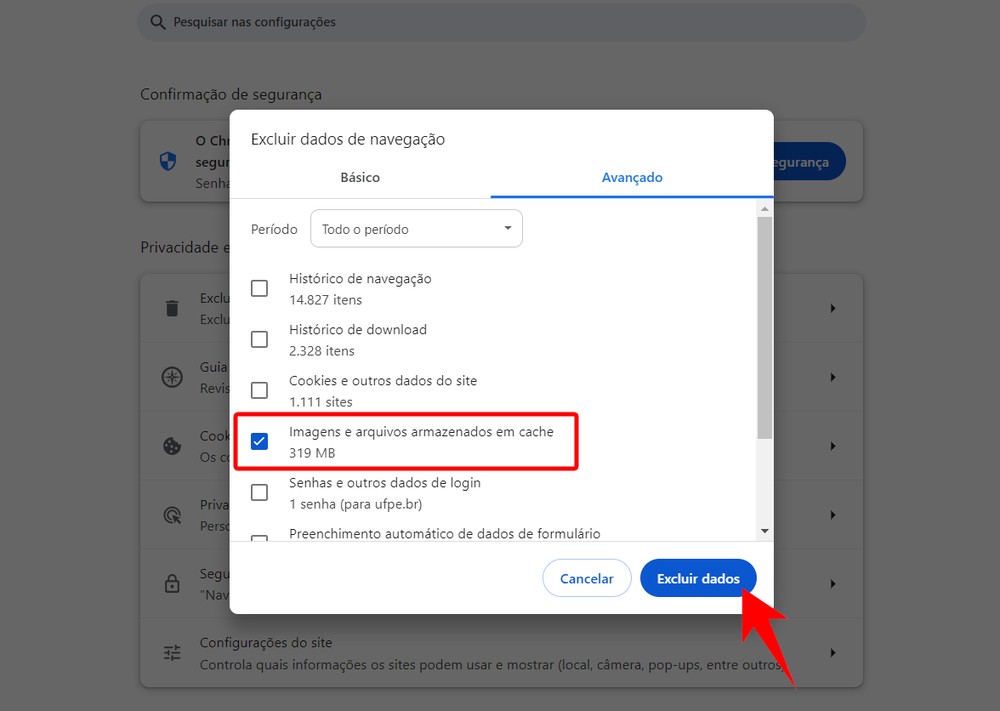
Task: Switch to the Básico tab
Action: (x=360, y=177)
